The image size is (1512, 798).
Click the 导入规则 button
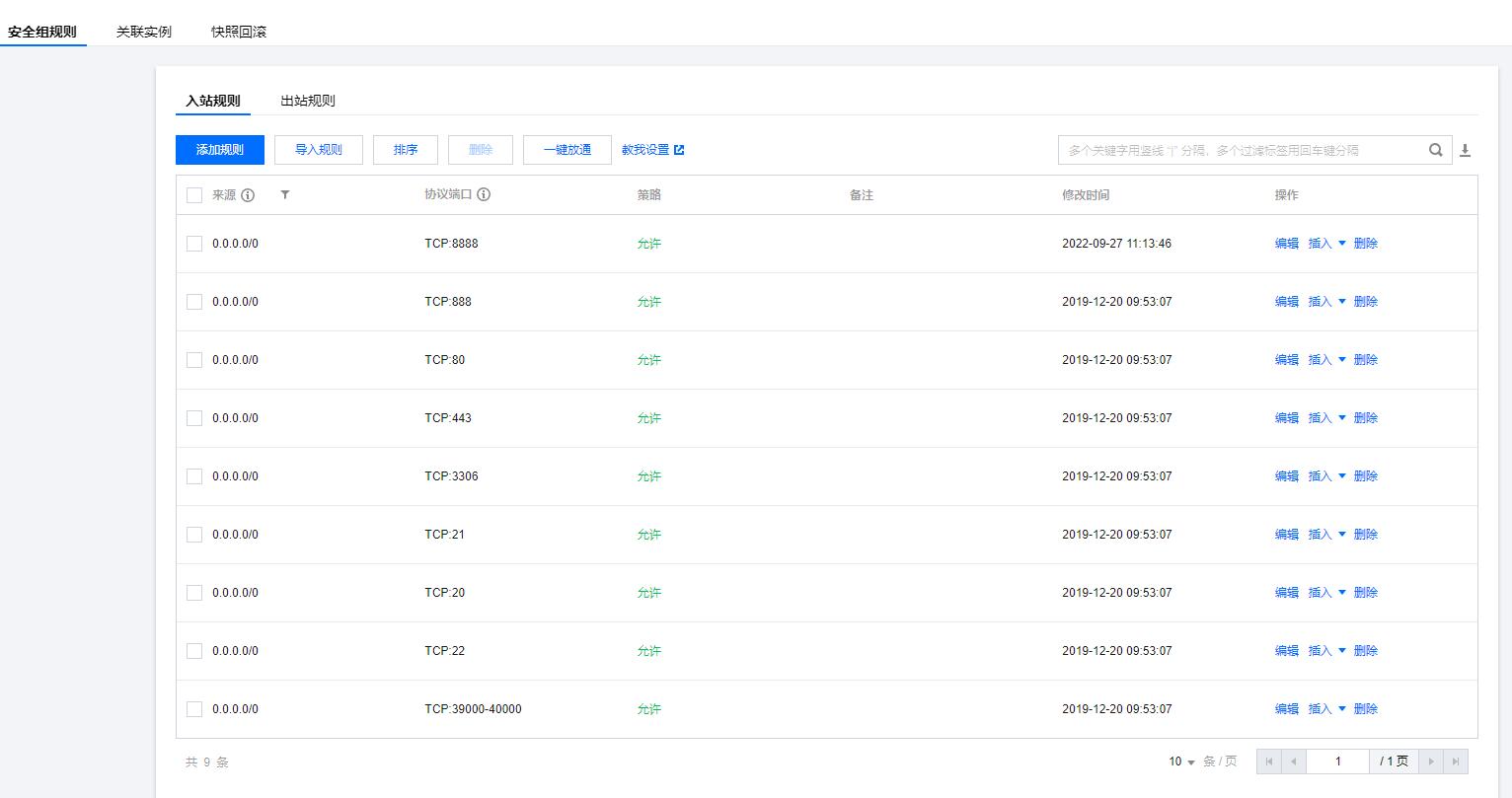coord(319,150)
